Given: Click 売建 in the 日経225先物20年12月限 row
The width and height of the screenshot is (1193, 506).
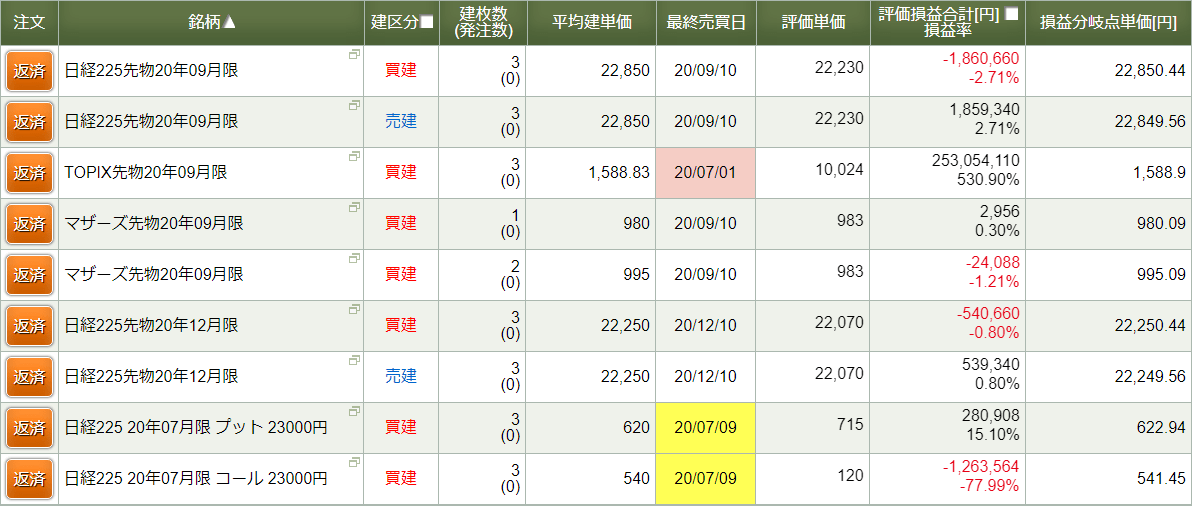Looking at the screenshot, I should (401, 377).
